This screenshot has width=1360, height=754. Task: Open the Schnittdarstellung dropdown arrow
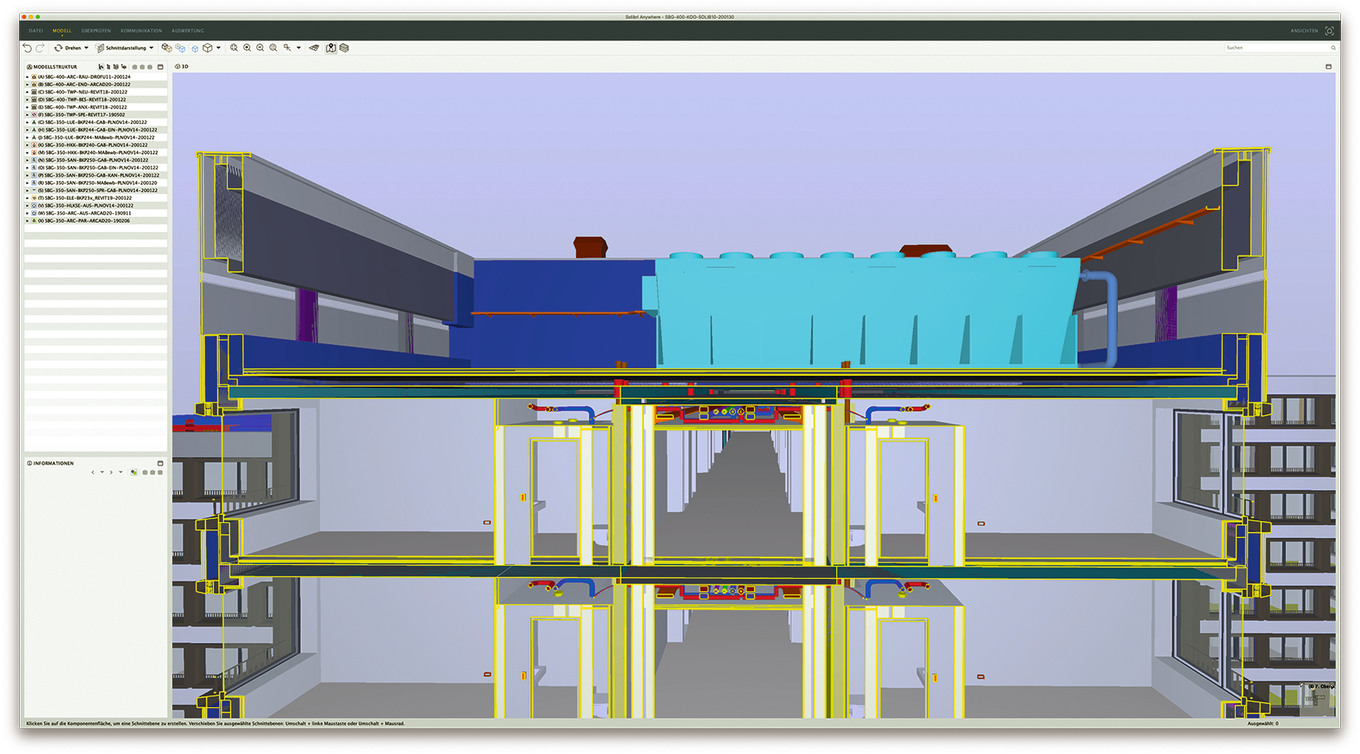[151, 48]
